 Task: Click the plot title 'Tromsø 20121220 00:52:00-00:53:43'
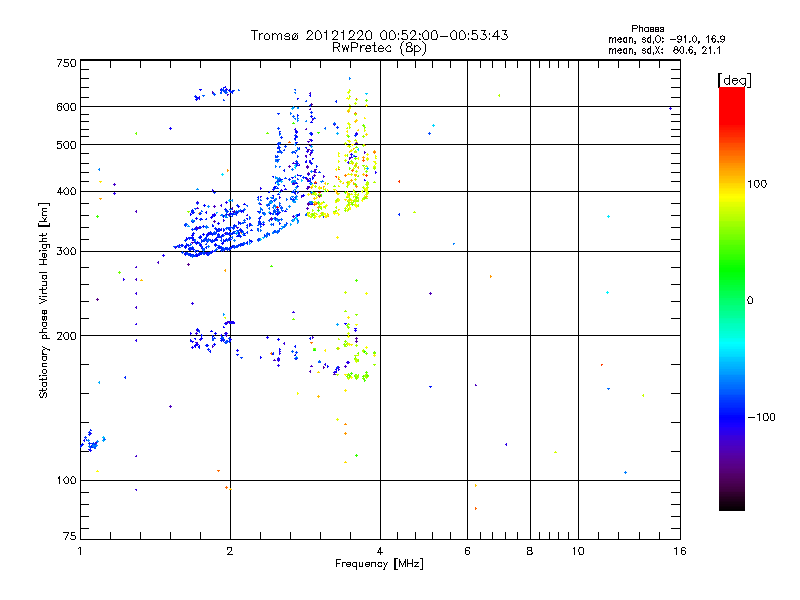[x=379, y=35]
